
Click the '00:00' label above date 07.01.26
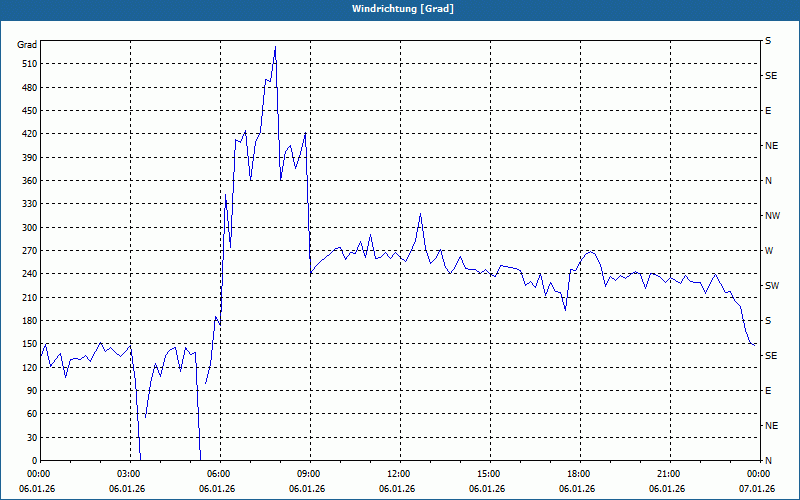click(x=760, y=474)
